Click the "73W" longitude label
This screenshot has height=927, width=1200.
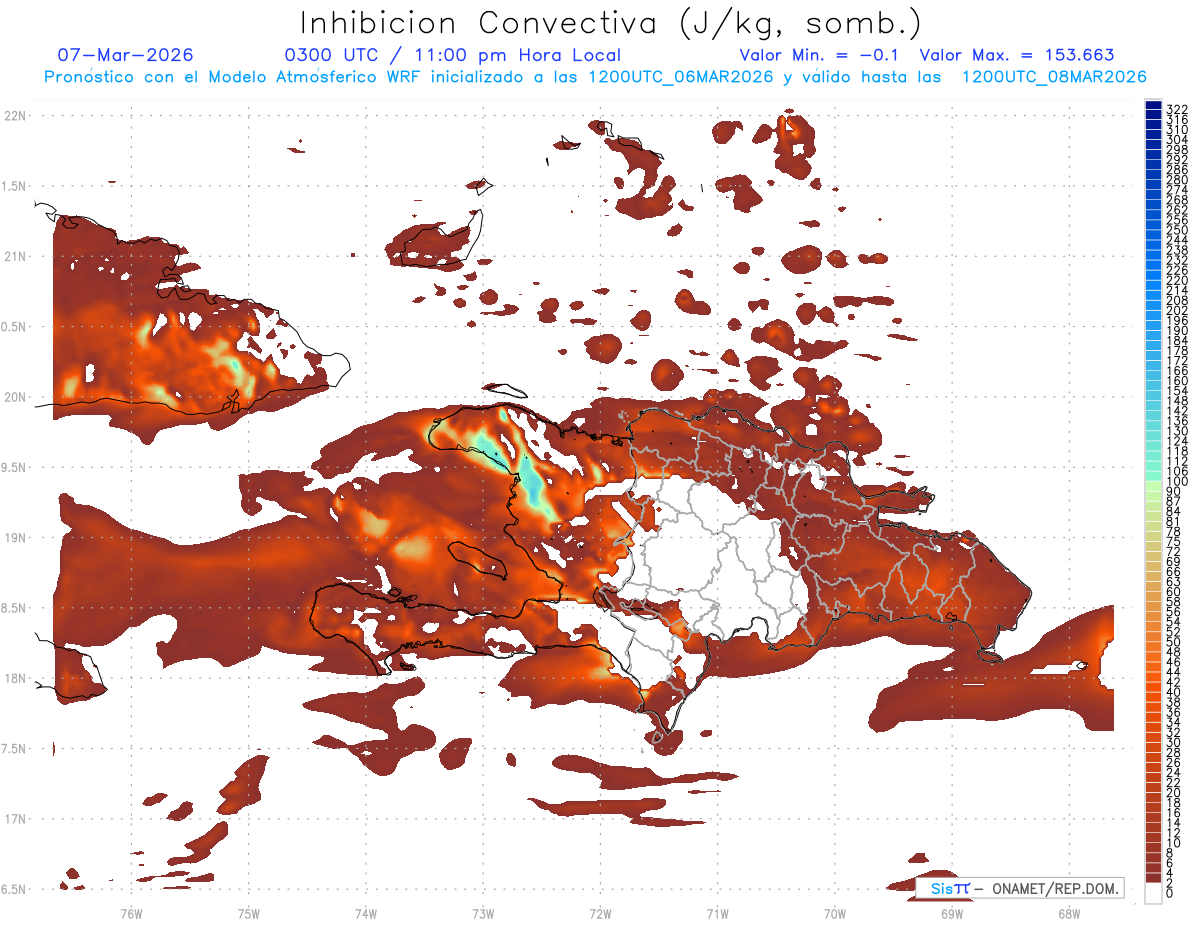point(483,913)
